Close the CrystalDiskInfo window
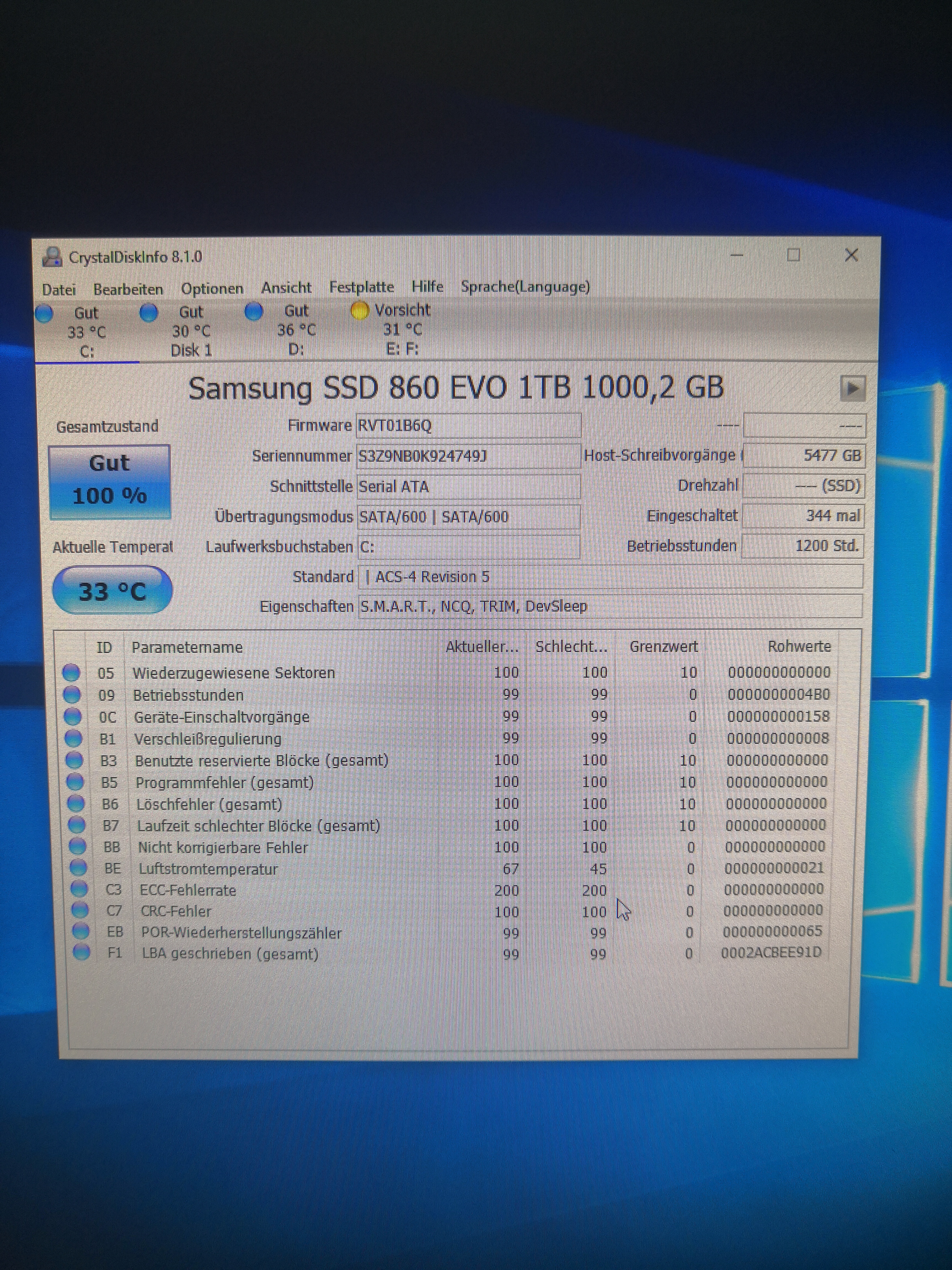 point(851,255)
